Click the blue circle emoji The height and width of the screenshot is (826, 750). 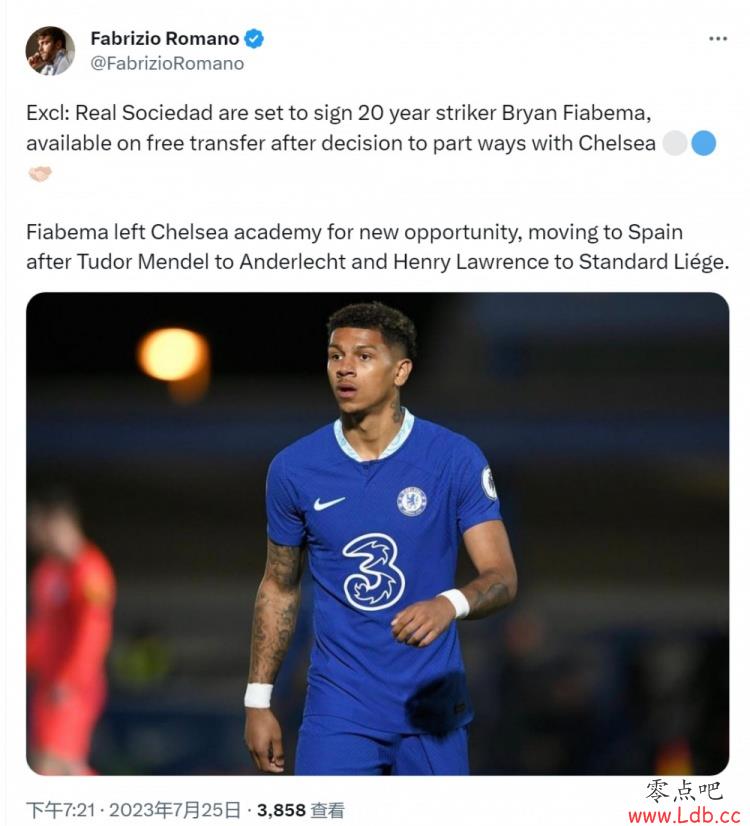click(704, 143)
